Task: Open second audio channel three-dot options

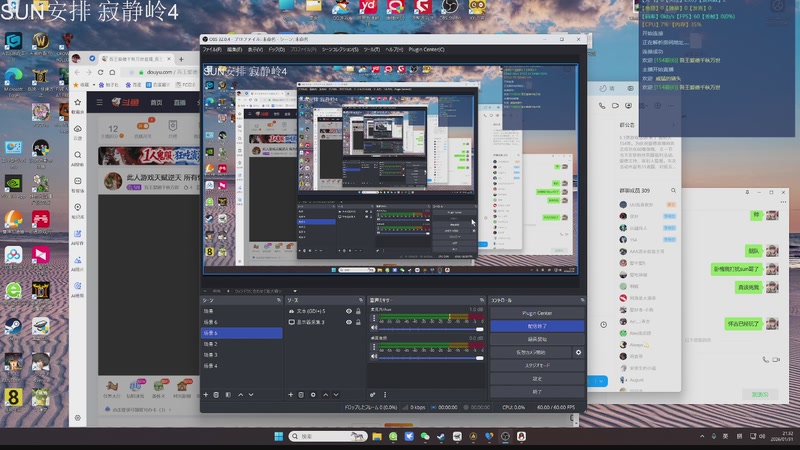Action: (374, 347)
